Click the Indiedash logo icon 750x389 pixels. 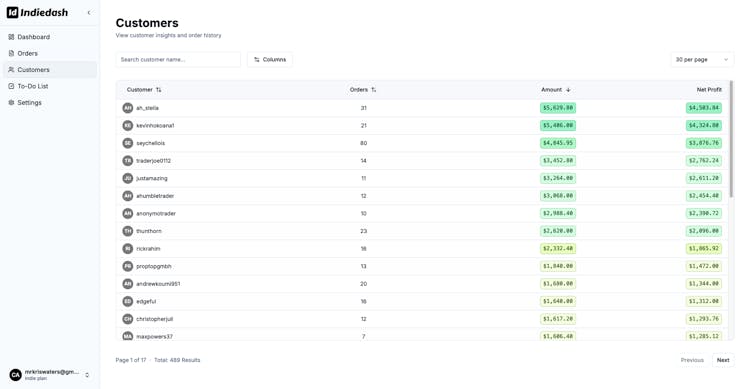tap(12, 12)
